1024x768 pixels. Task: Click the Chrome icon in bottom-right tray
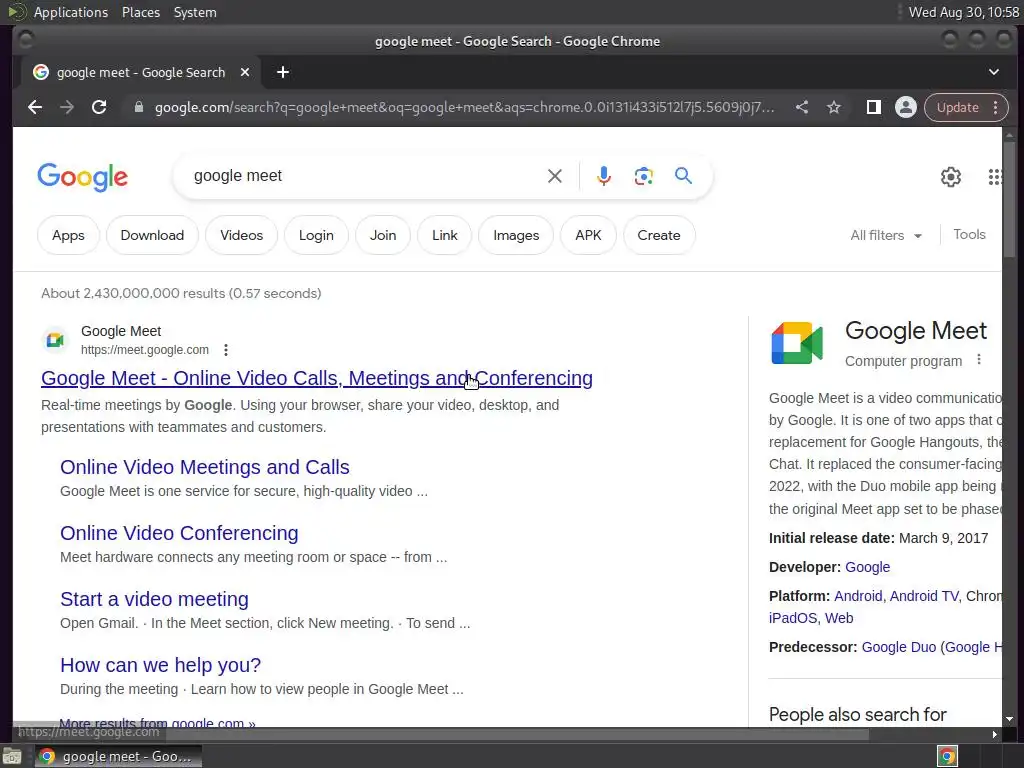947,756
